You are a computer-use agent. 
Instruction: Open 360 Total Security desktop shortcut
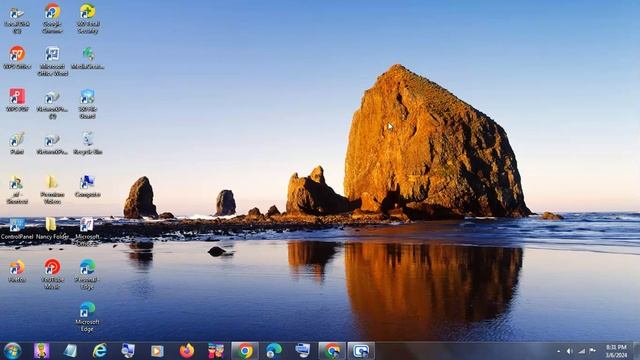[88, 18]
